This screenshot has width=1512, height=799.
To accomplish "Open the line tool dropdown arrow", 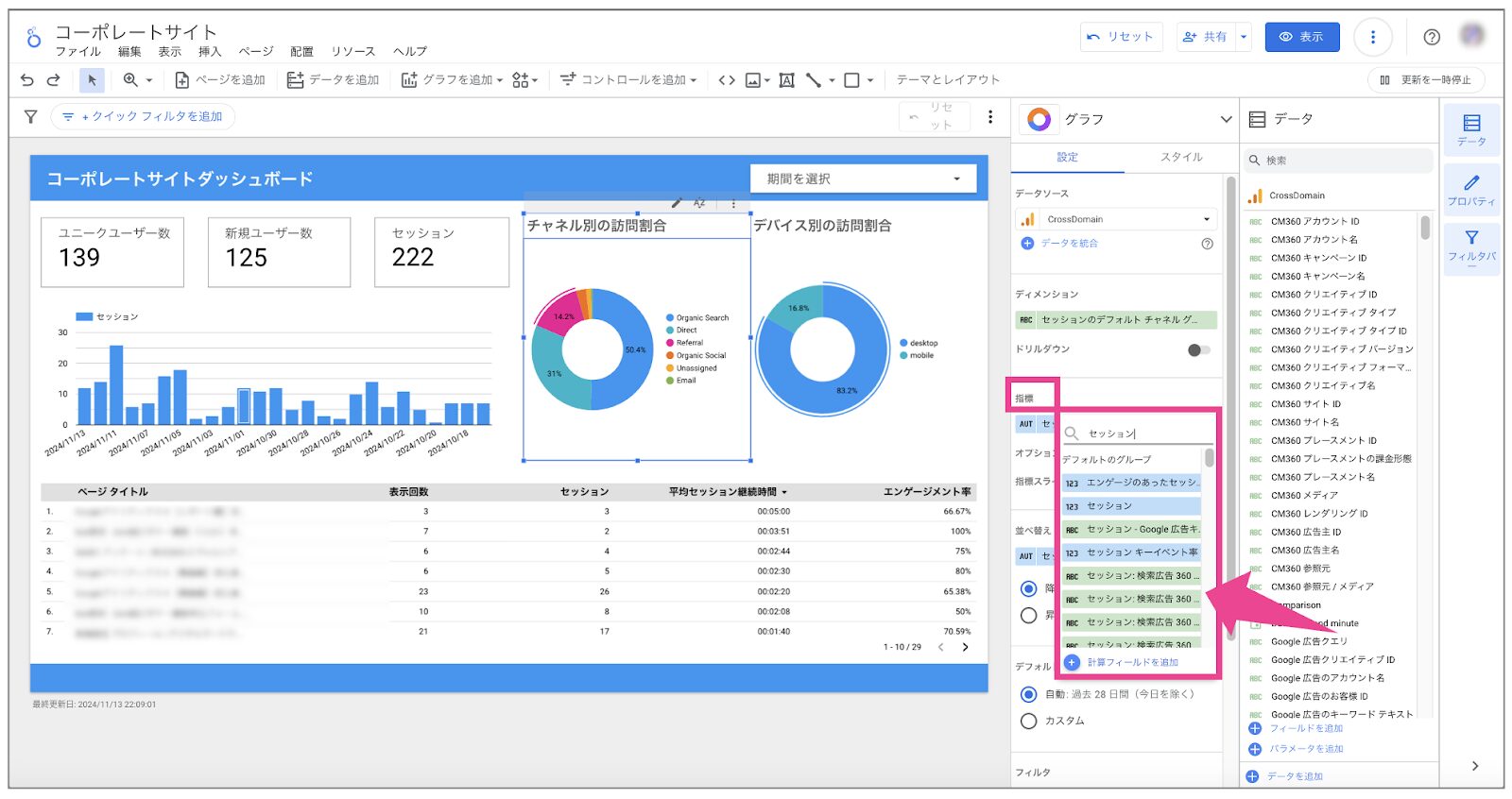I will [832, 80].
